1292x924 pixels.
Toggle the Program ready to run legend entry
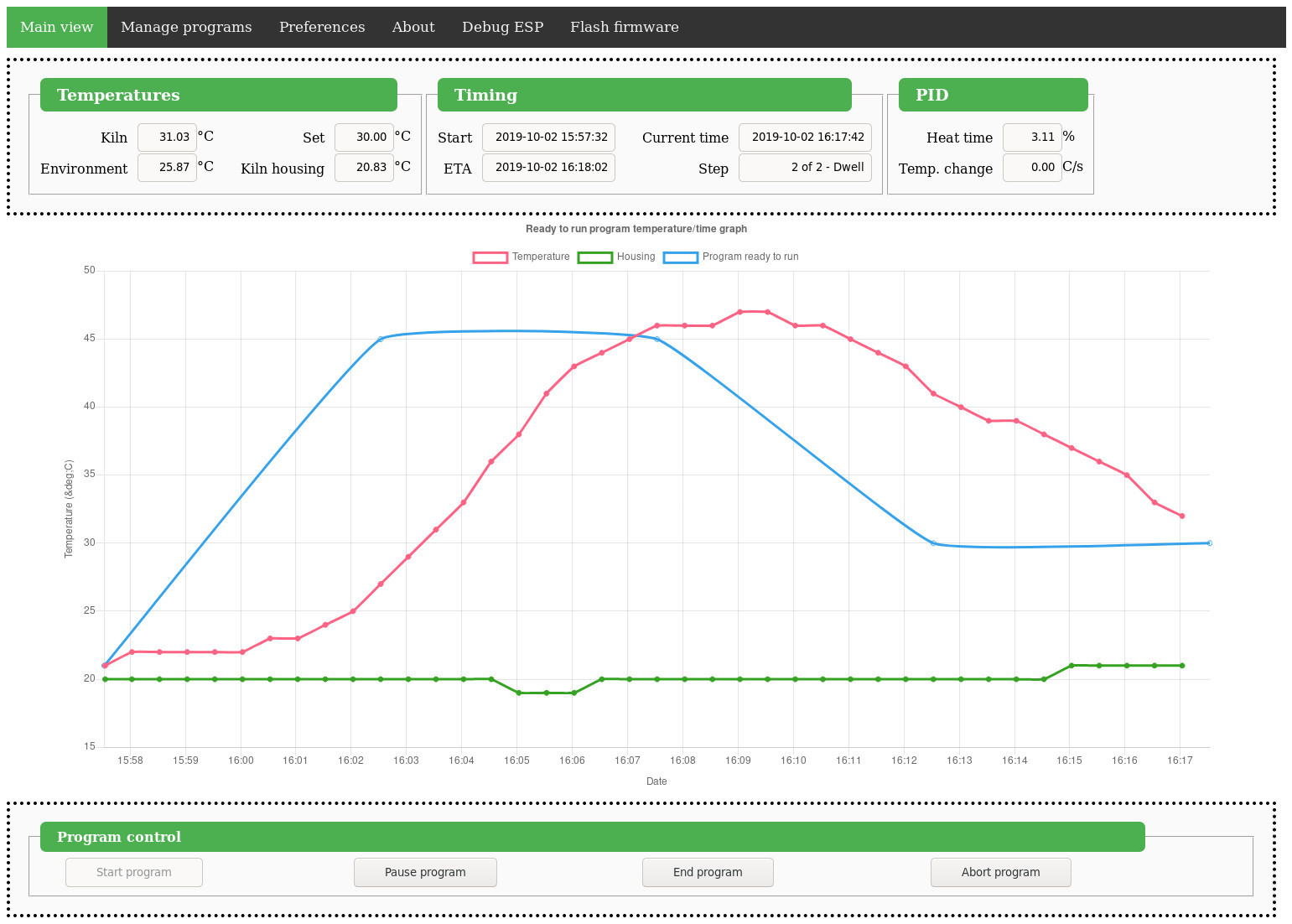point(750,257)
